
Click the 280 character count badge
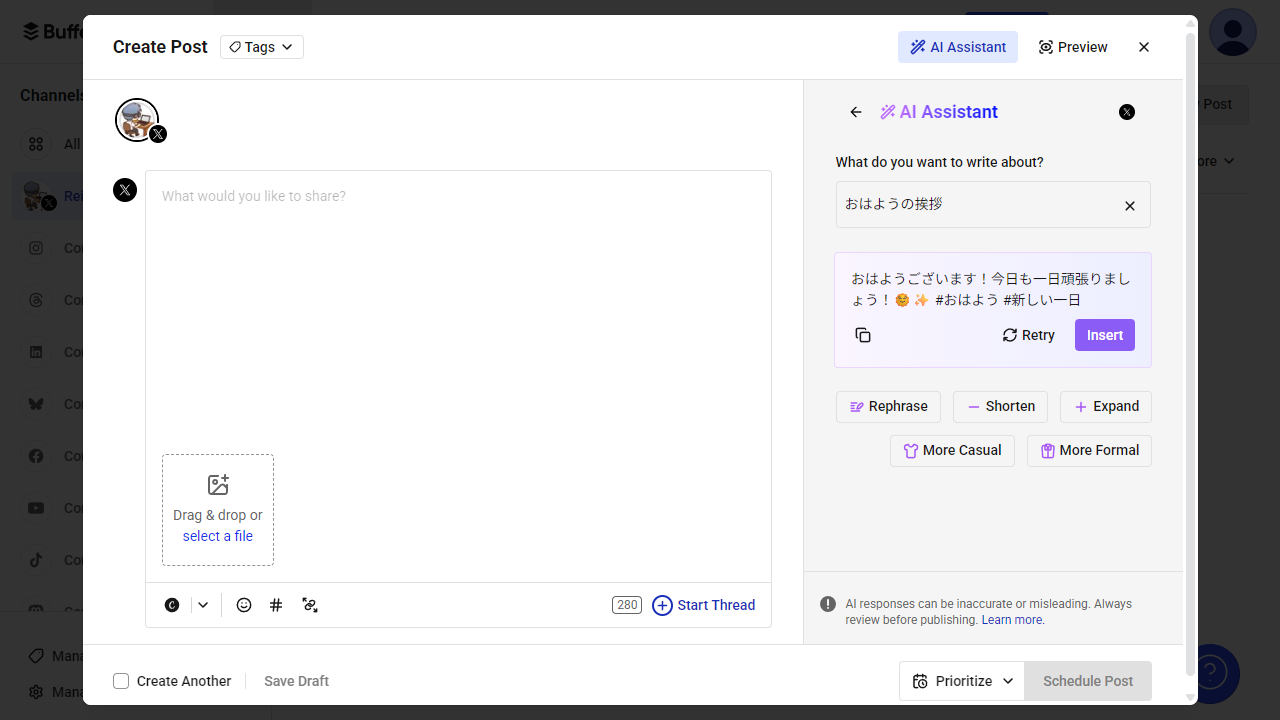tap(626, 605)
